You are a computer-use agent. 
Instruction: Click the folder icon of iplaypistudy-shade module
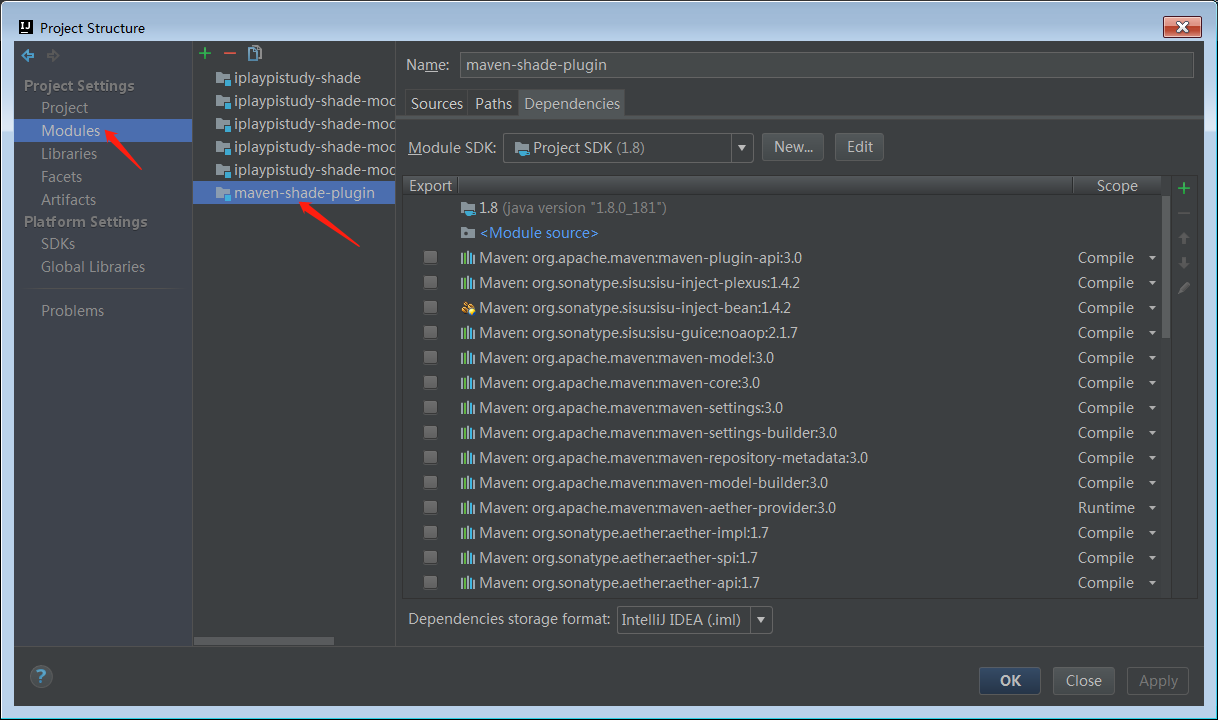(224, 78)
